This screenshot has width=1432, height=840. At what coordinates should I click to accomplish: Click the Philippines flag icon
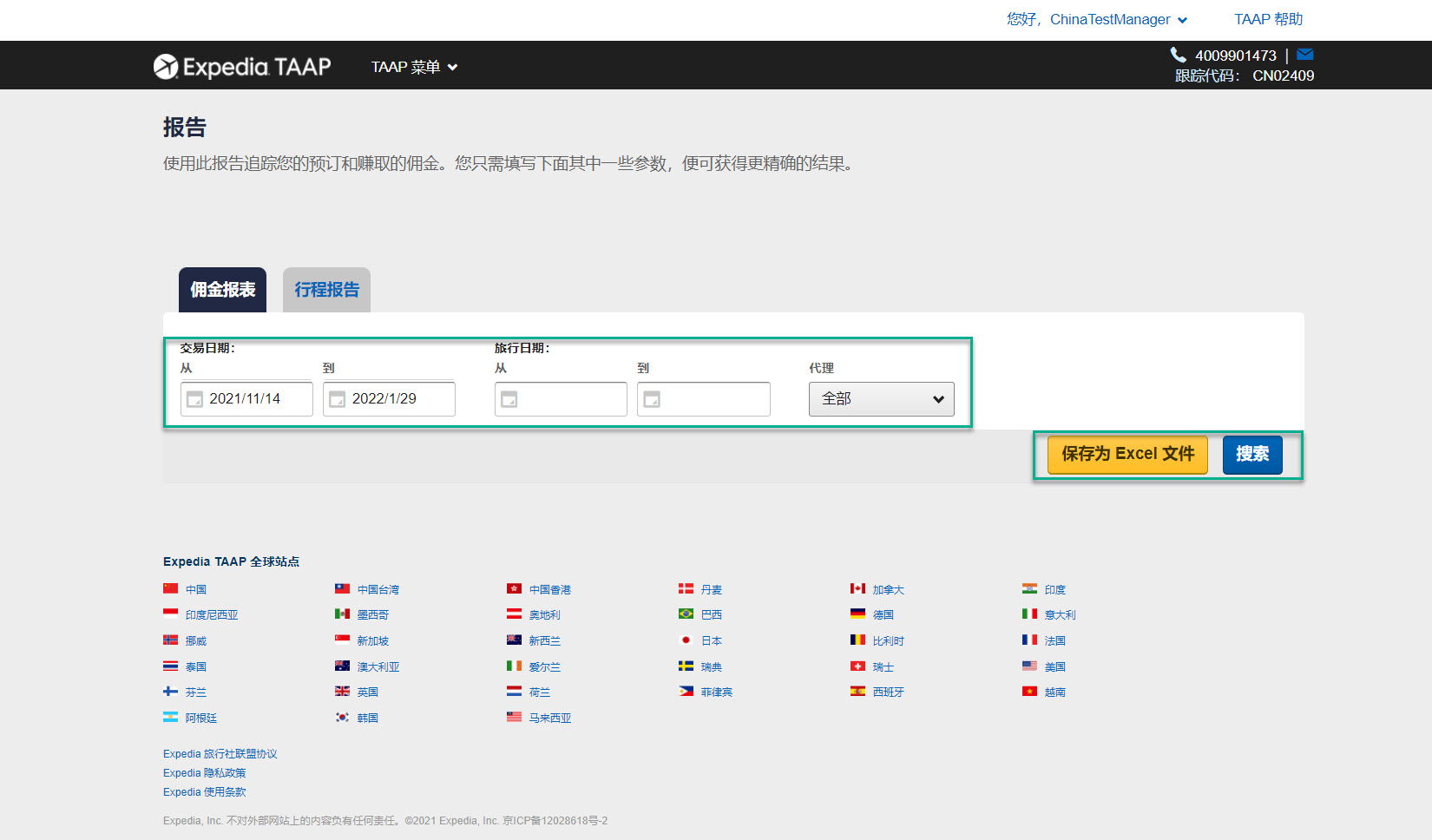click(686, 691)
